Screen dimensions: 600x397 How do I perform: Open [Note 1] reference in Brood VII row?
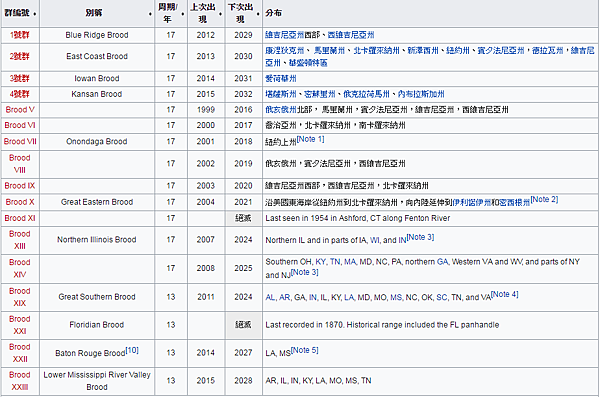click(x=310, y=139)
